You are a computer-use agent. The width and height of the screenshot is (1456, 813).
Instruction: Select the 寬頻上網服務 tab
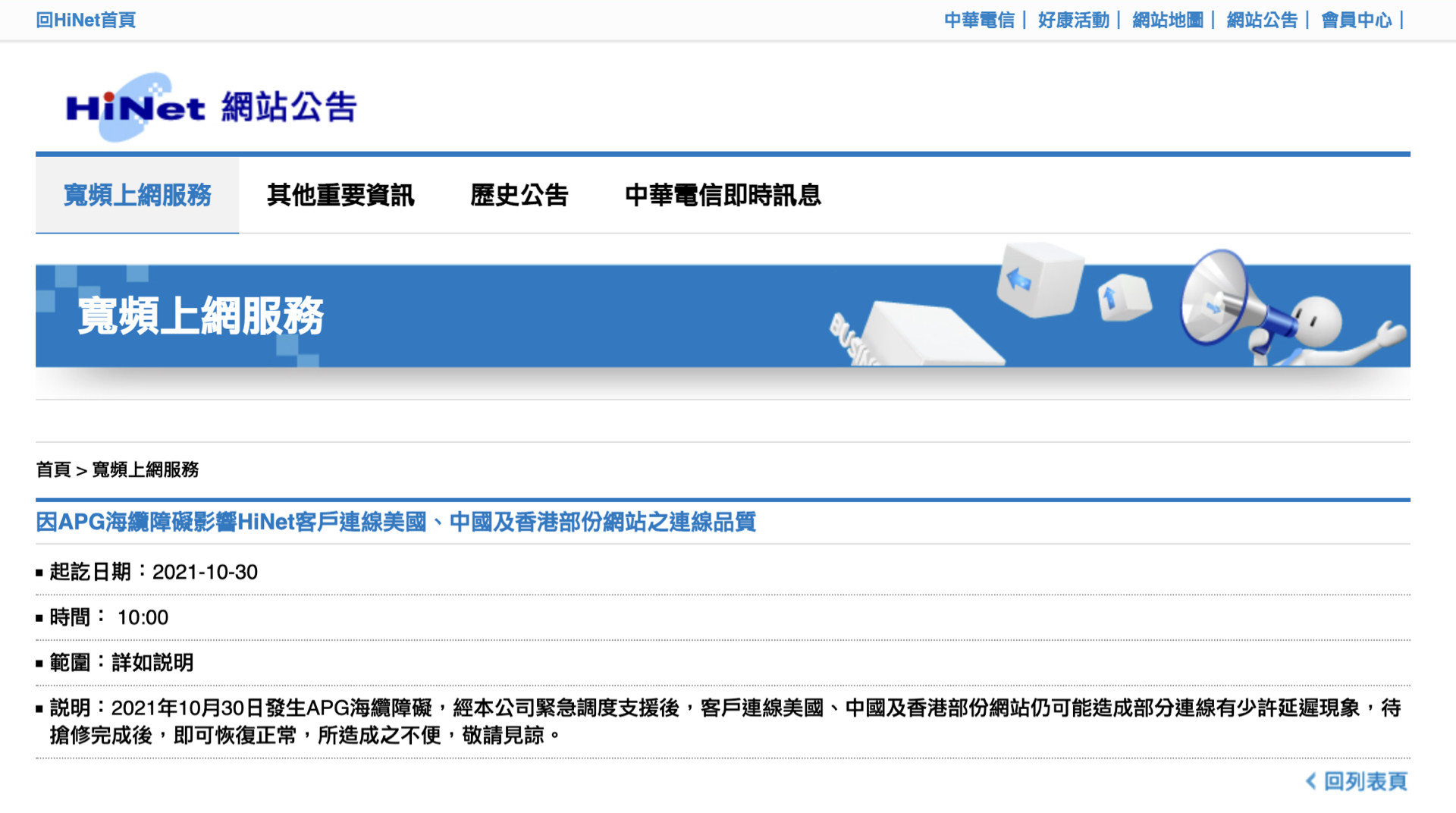click(x=137, y=195)
